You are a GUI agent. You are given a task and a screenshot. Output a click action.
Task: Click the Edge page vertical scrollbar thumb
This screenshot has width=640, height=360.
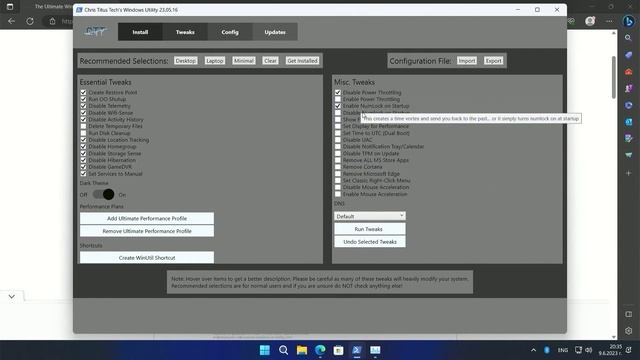coord(613,77)
